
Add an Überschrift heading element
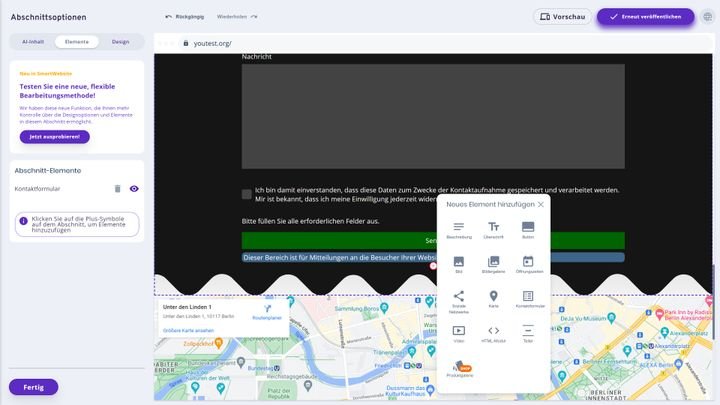coord(493,230)
